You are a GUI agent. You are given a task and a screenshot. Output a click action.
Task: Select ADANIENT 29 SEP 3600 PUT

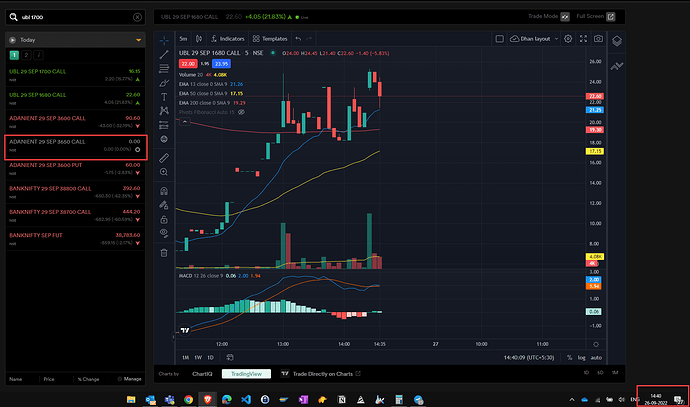pyautogui.click(x=75, y=169)
